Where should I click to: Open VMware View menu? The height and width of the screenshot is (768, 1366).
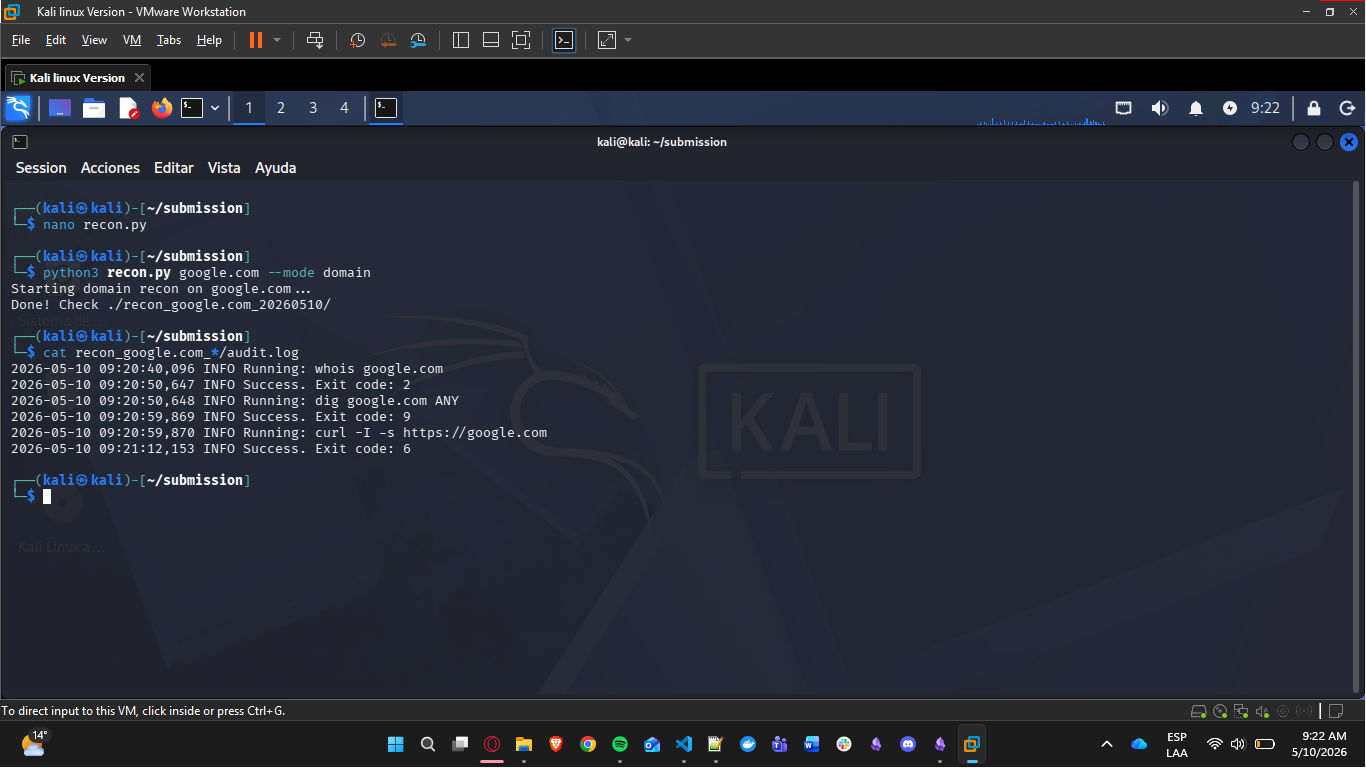coord(94,40)
